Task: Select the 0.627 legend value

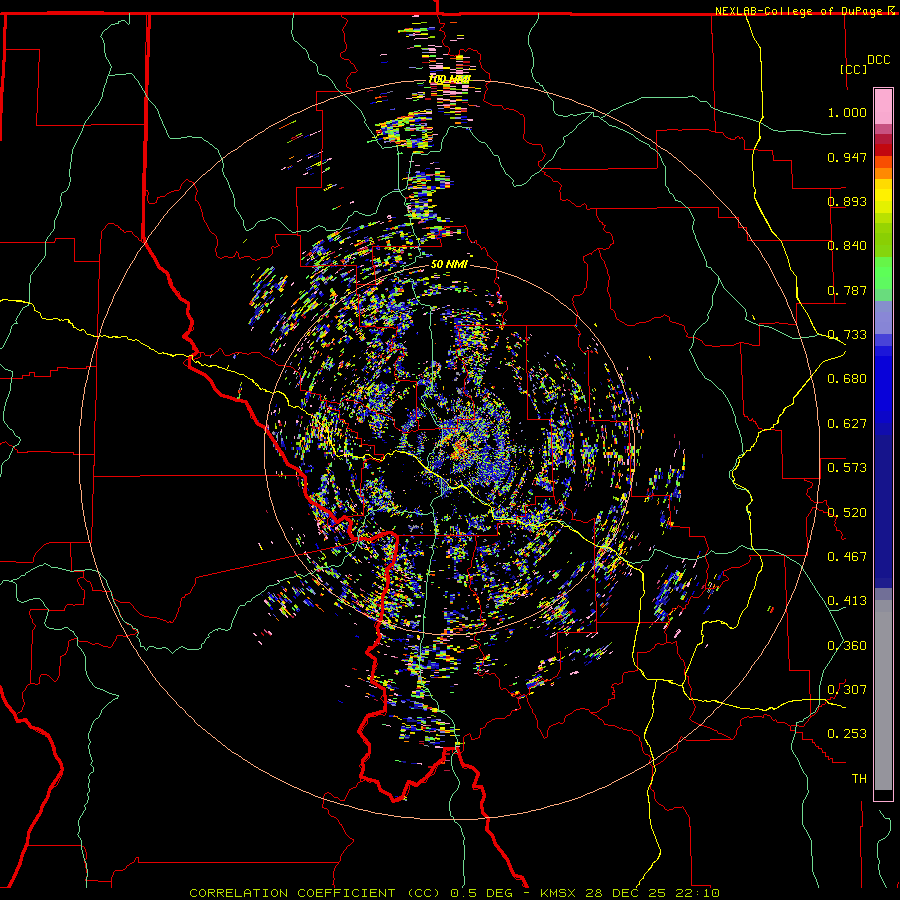Action: tap(847, 424)
